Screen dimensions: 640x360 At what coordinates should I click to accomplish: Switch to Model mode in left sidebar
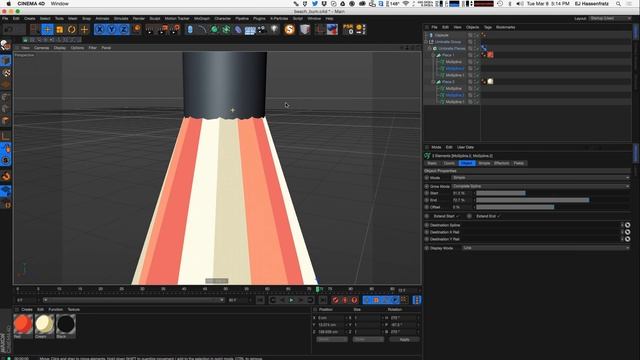[6, 61]
